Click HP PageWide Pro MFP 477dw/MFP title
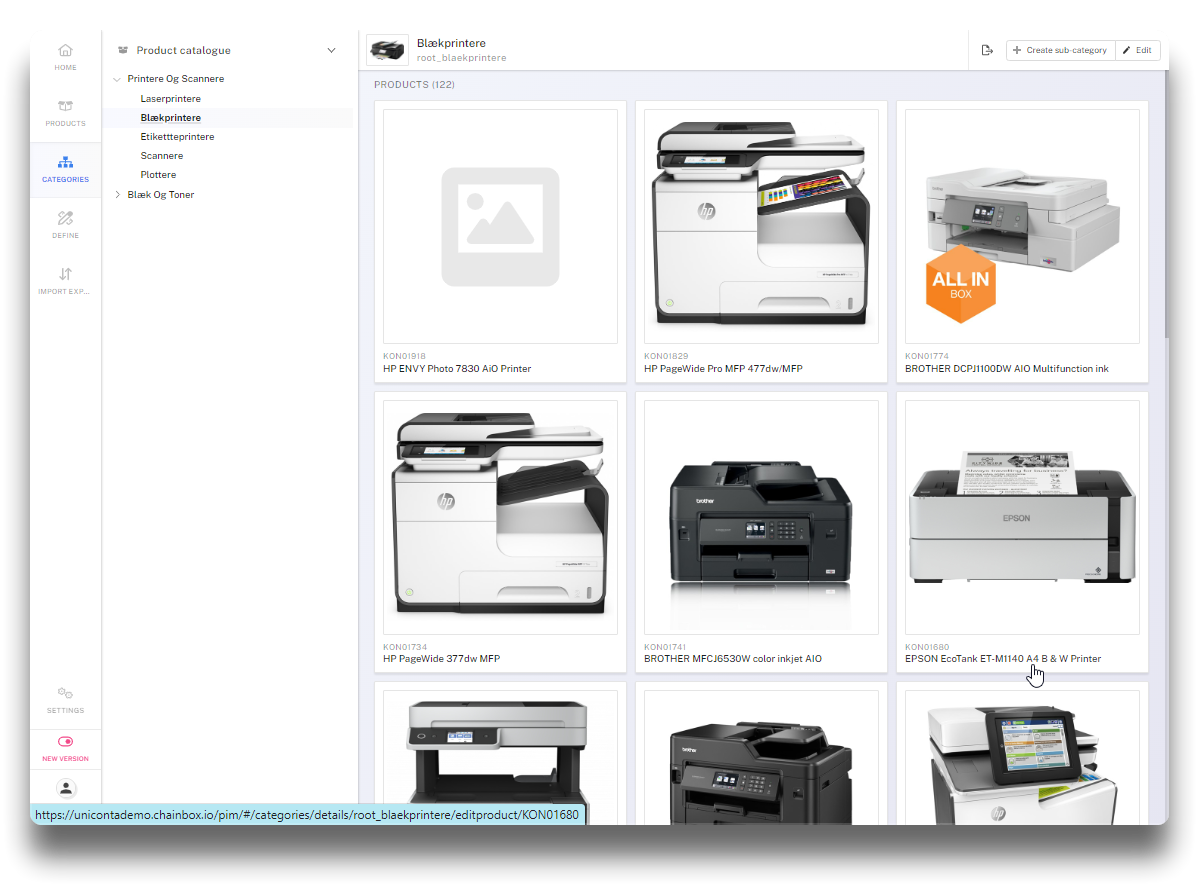1199x887 pixels. click(x=723, y=369)
